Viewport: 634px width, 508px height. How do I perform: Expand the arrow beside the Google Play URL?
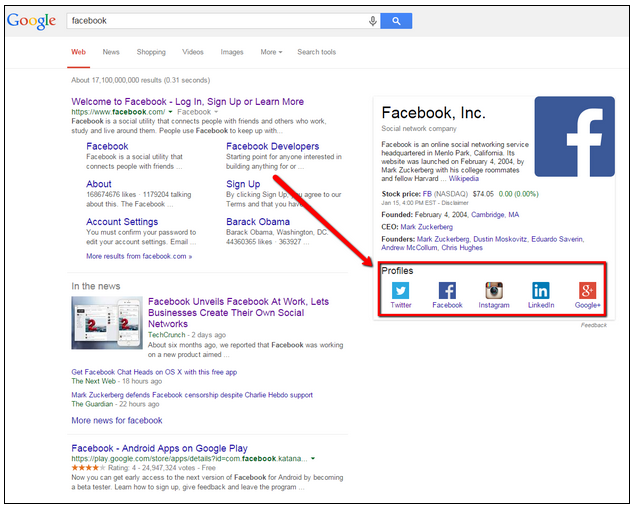click(x=313, y=459)
